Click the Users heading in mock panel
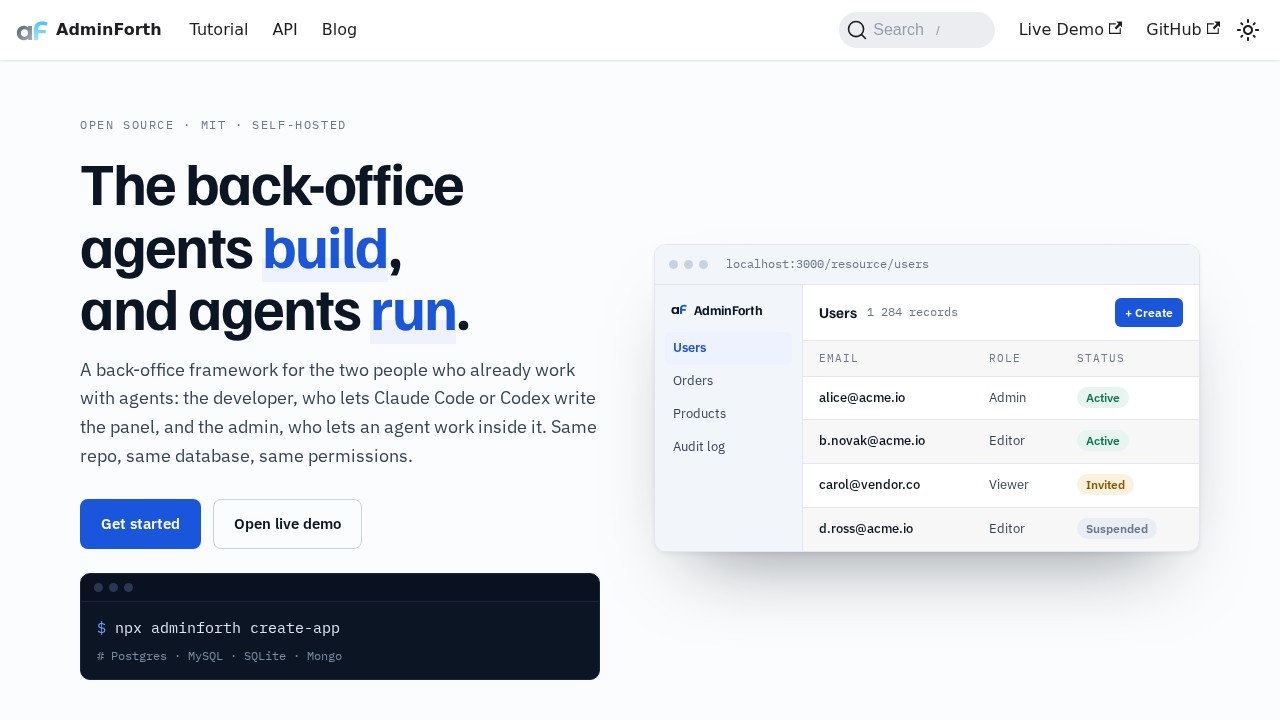 [838, 313]
